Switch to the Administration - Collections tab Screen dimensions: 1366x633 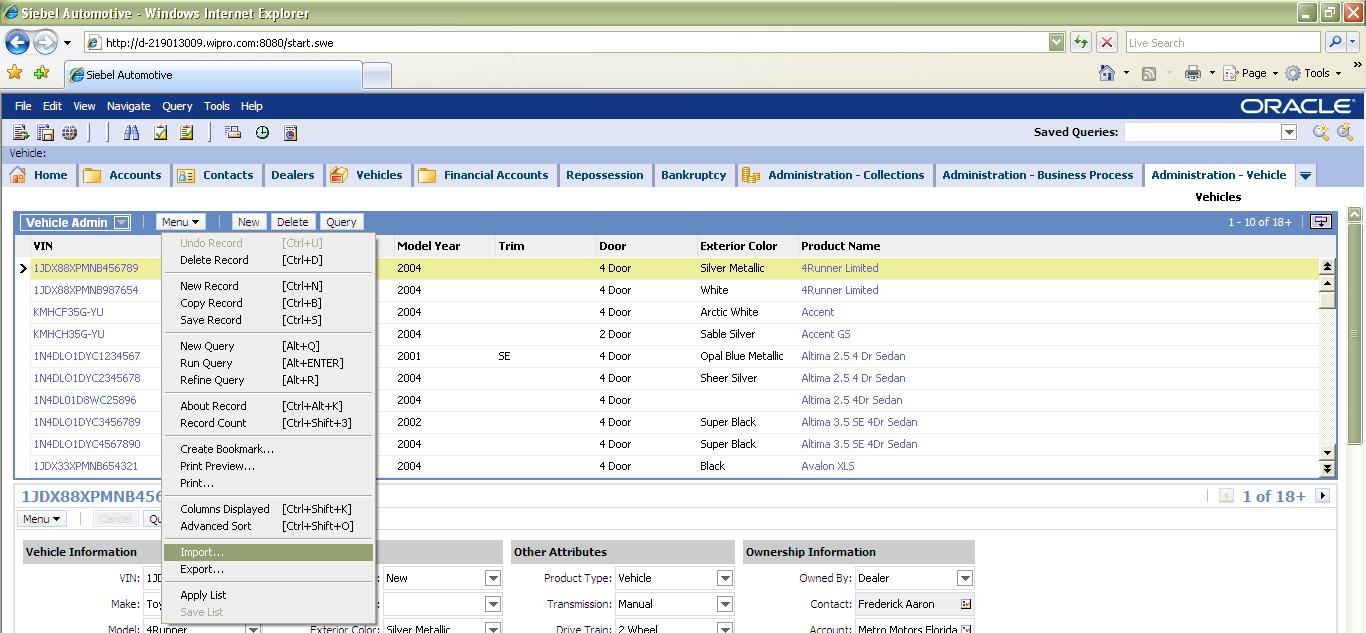(834, 175)
